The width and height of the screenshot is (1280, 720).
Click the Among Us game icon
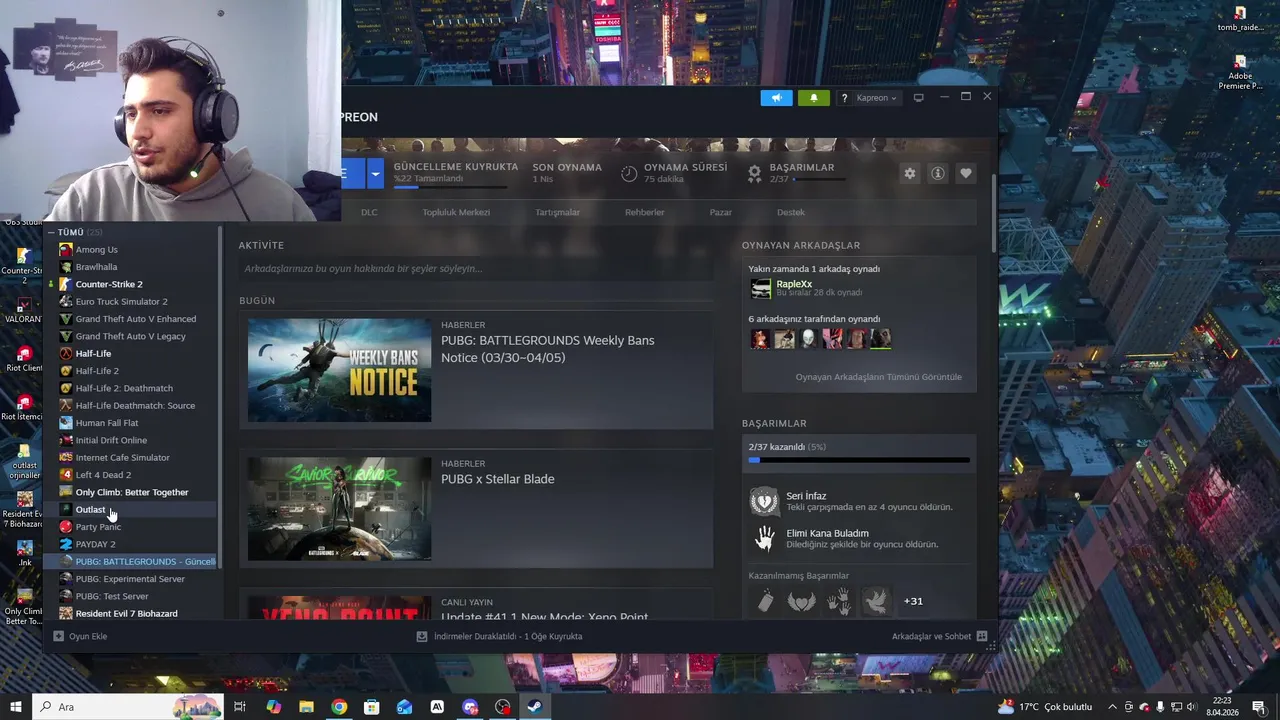coord(66,249)
